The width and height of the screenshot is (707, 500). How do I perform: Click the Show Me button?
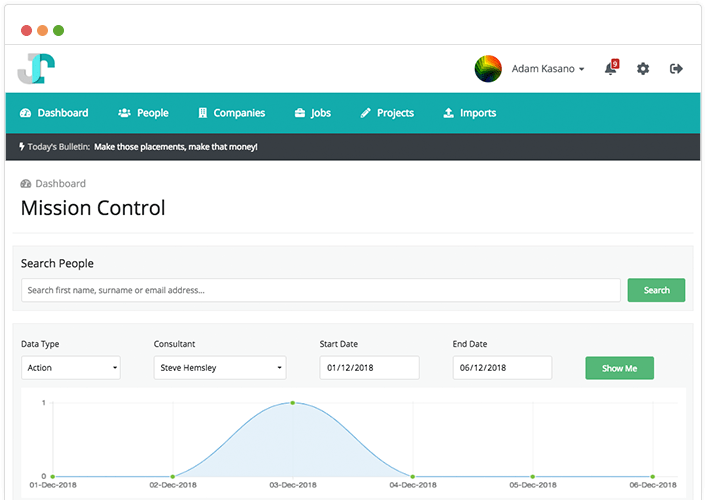point(619,368)
